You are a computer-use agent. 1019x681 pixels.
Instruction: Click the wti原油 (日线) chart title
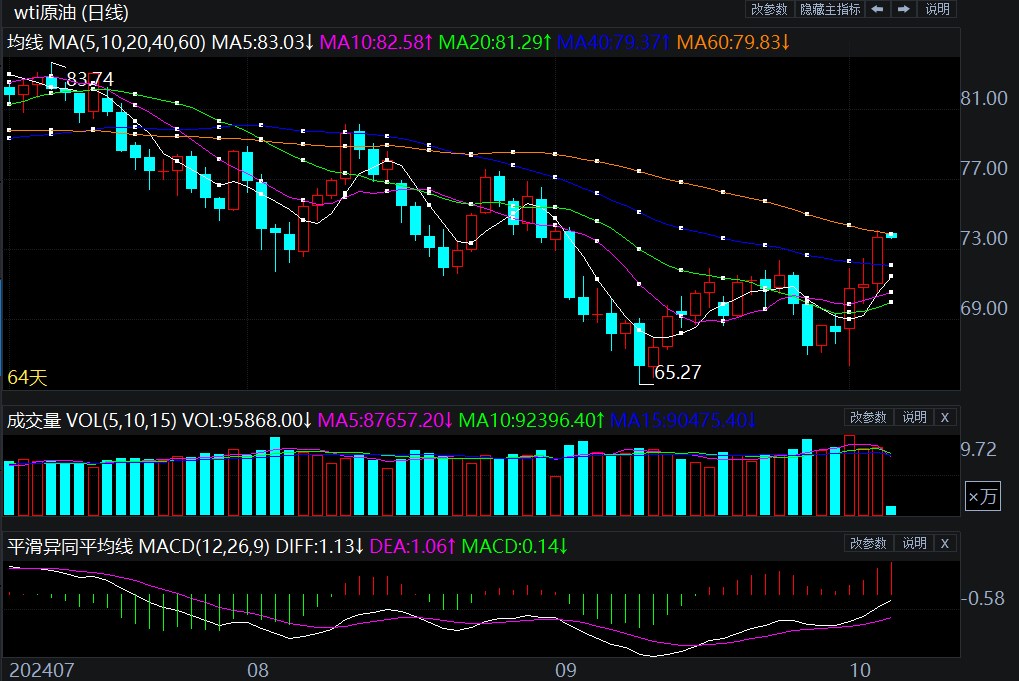[x=71, y=13]
